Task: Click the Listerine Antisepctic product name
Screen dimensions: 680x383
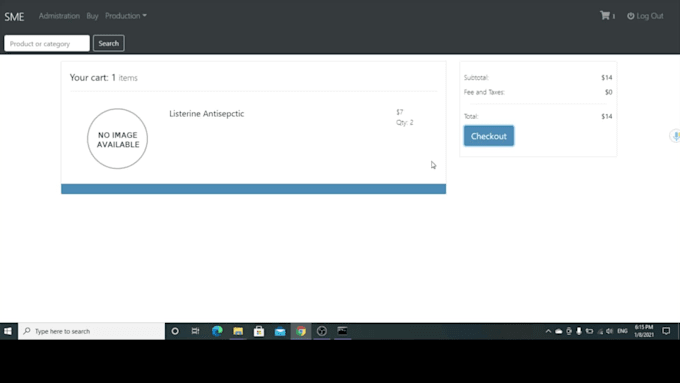Action: tap(206, 114)
